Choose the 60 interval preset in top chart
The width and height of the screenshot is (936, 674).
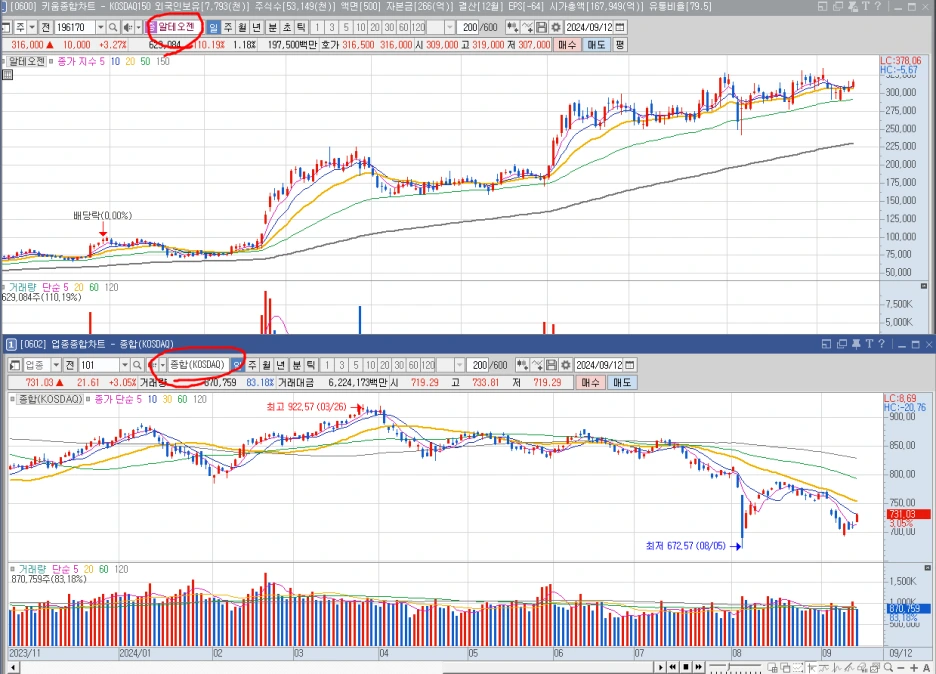[404, 27]
